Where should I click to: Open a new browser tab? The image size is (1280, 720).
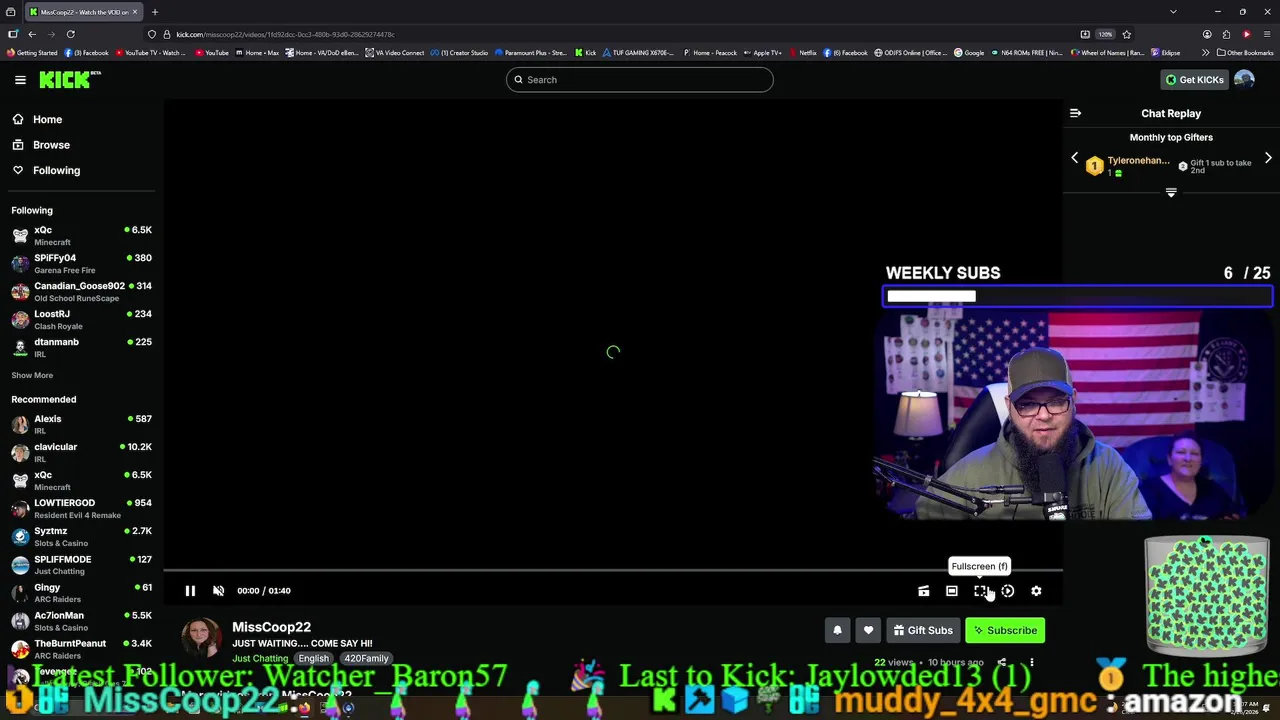pyautogui.click(x=155, y=12)
